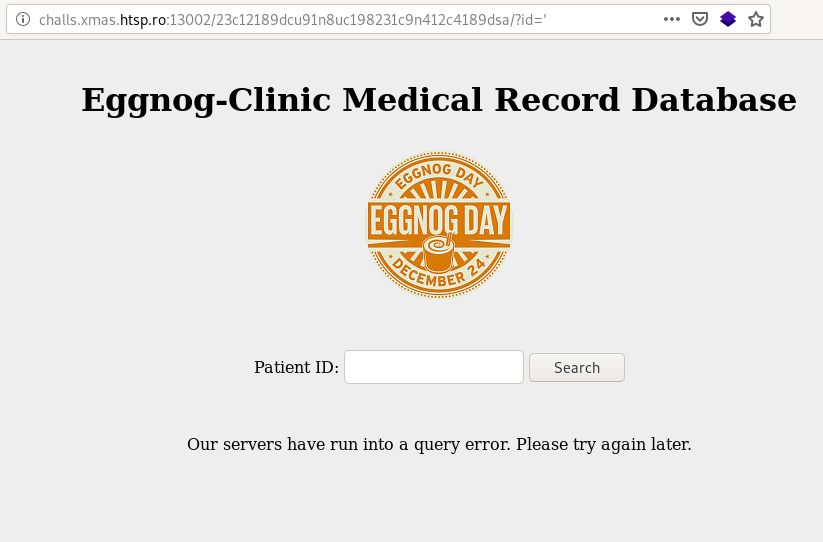The image size is (823, 542).
Task: Bookmark this page with the star icon
Action: pyautogui.click(x=756, y=19)
